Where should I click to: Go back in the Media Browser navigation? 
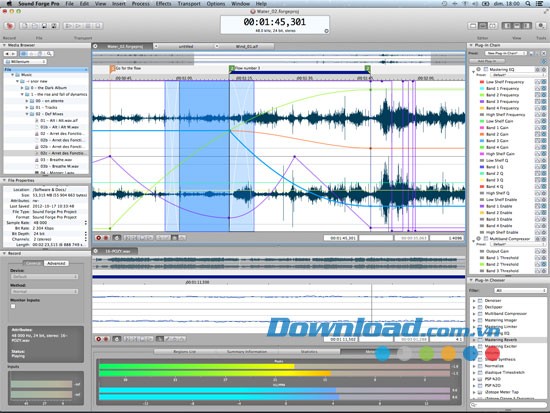(x=7, y=54)
